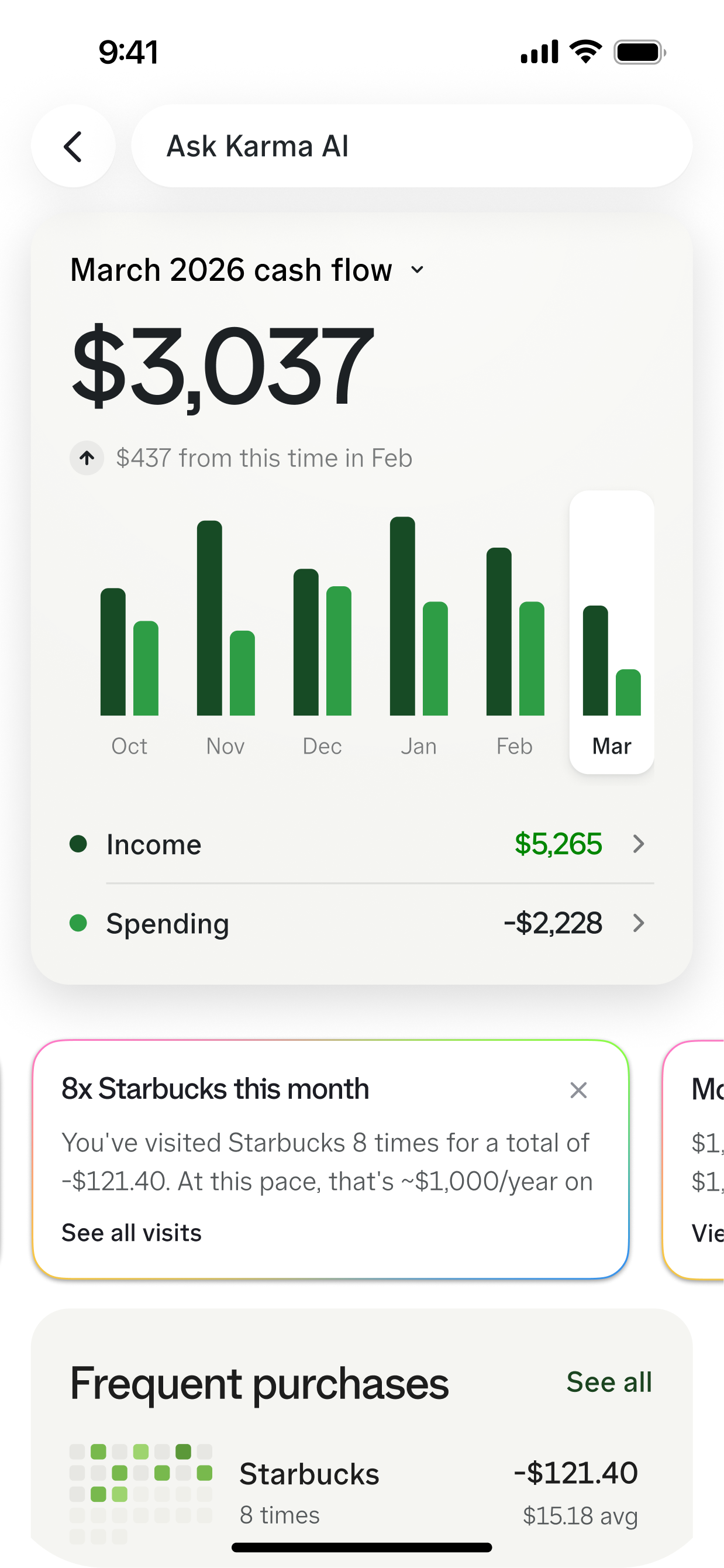Open the partially visible next insight card
Screen dimensions: 724x1568
click(693, 1160)
